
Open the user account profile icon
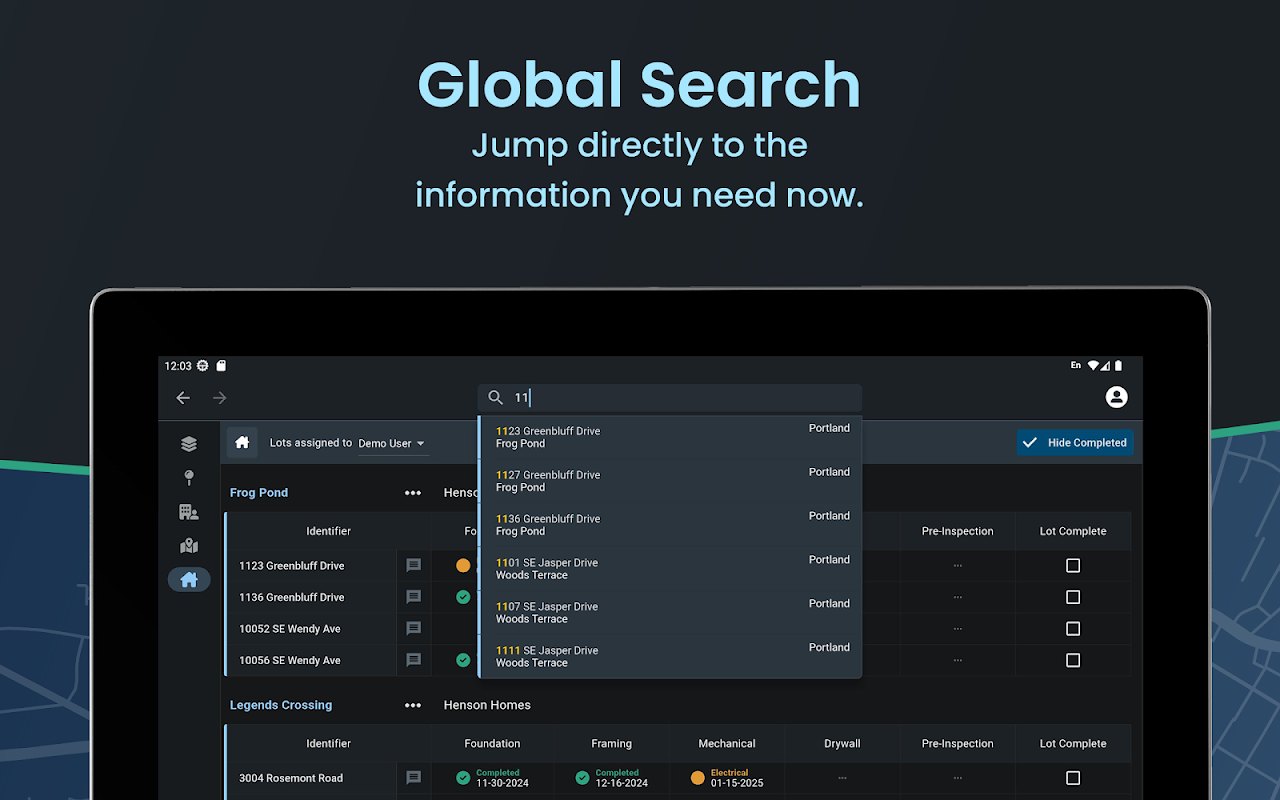pyautogui.click(x=1117, y=397)
